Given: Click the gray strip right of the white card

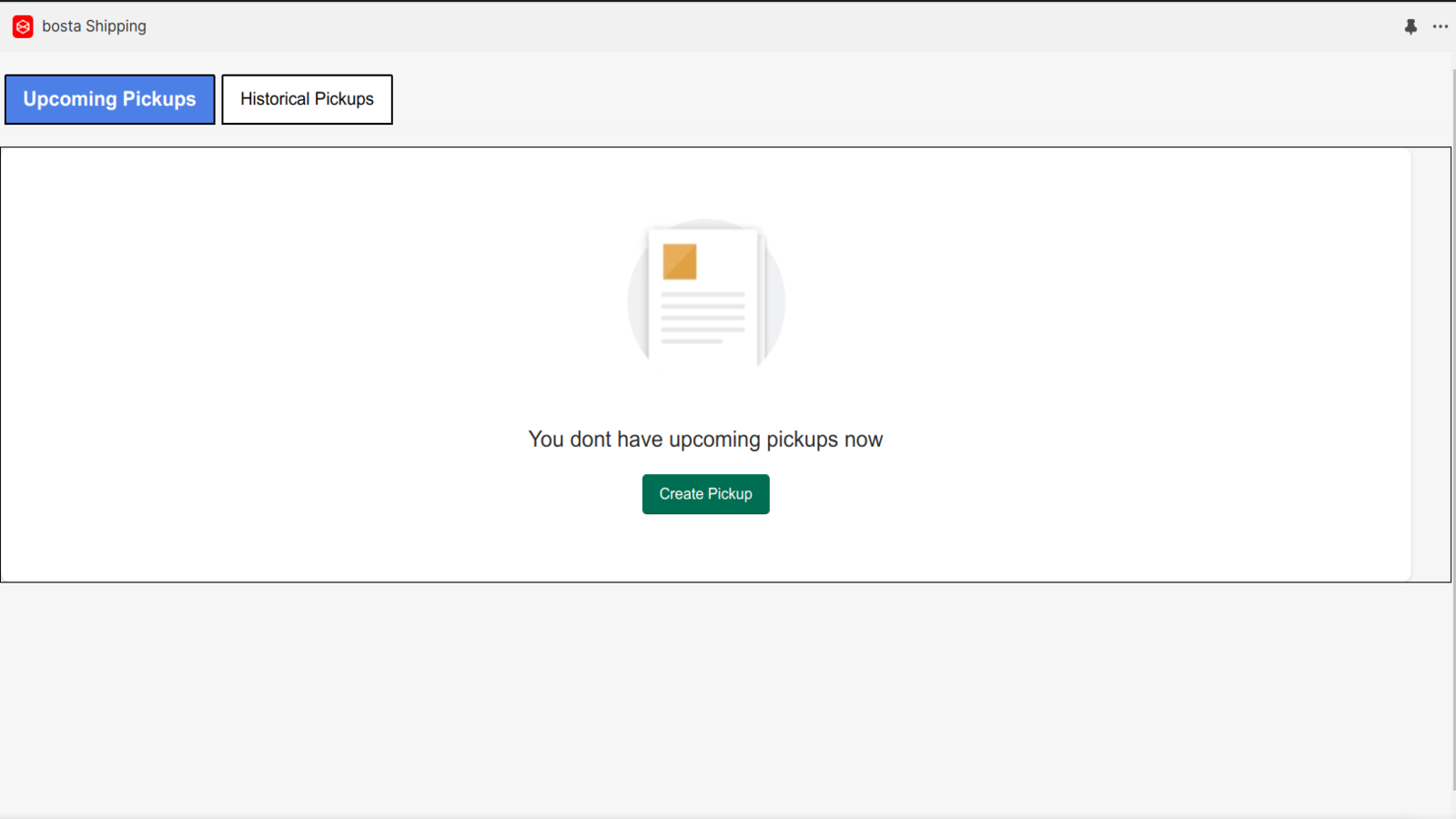Looking at the screenshot, I should [x=1431, y=364].
